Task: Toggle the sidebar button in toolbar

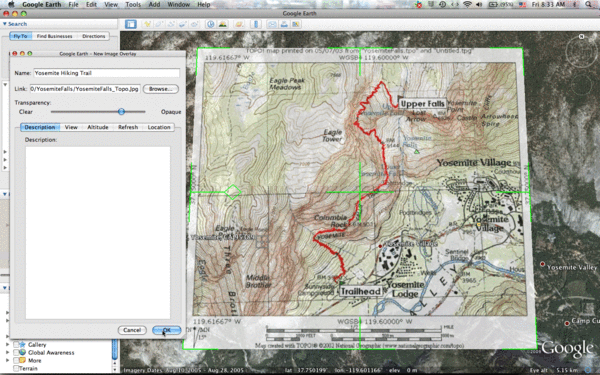Action: tap(131, 24)
